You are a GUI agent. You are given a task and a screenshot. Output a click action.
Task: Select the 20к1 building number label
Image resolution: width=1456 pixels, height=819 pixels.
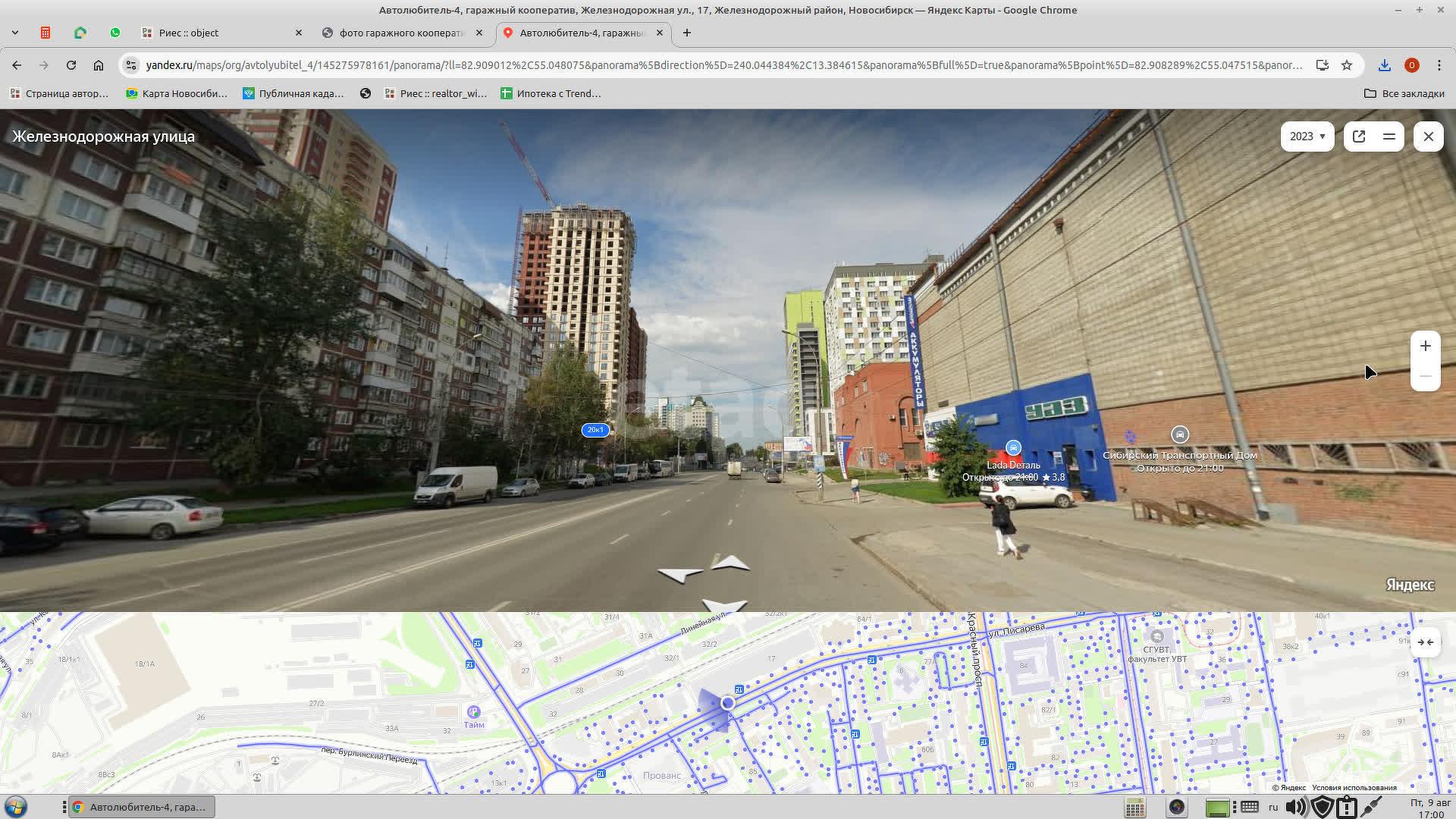595,430
